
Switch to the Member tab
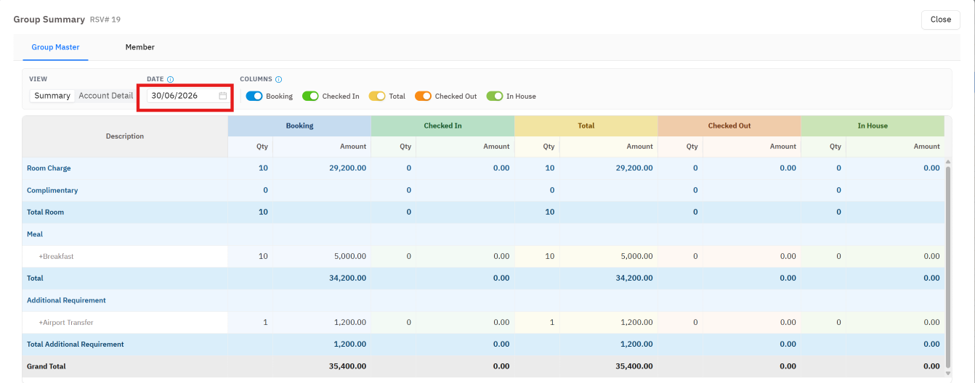140,47
